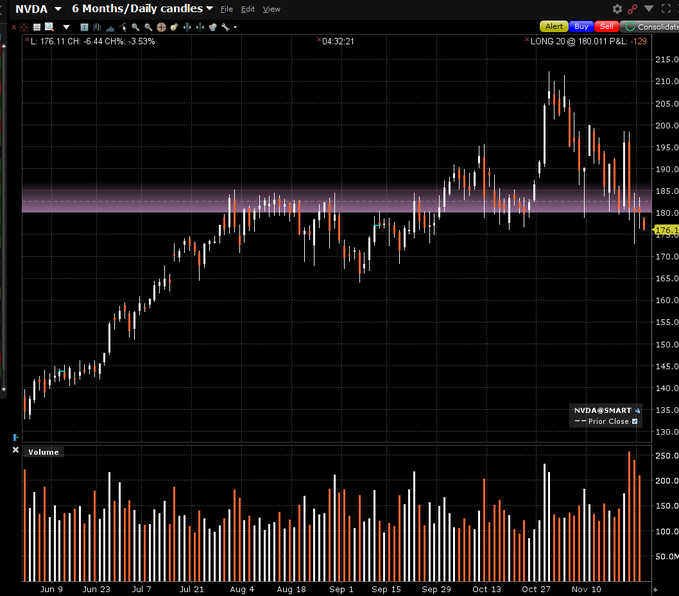The image size is (679, 596).
Task: Click the 176.11 current price marker on axis
Action: (x=664, y=231)
